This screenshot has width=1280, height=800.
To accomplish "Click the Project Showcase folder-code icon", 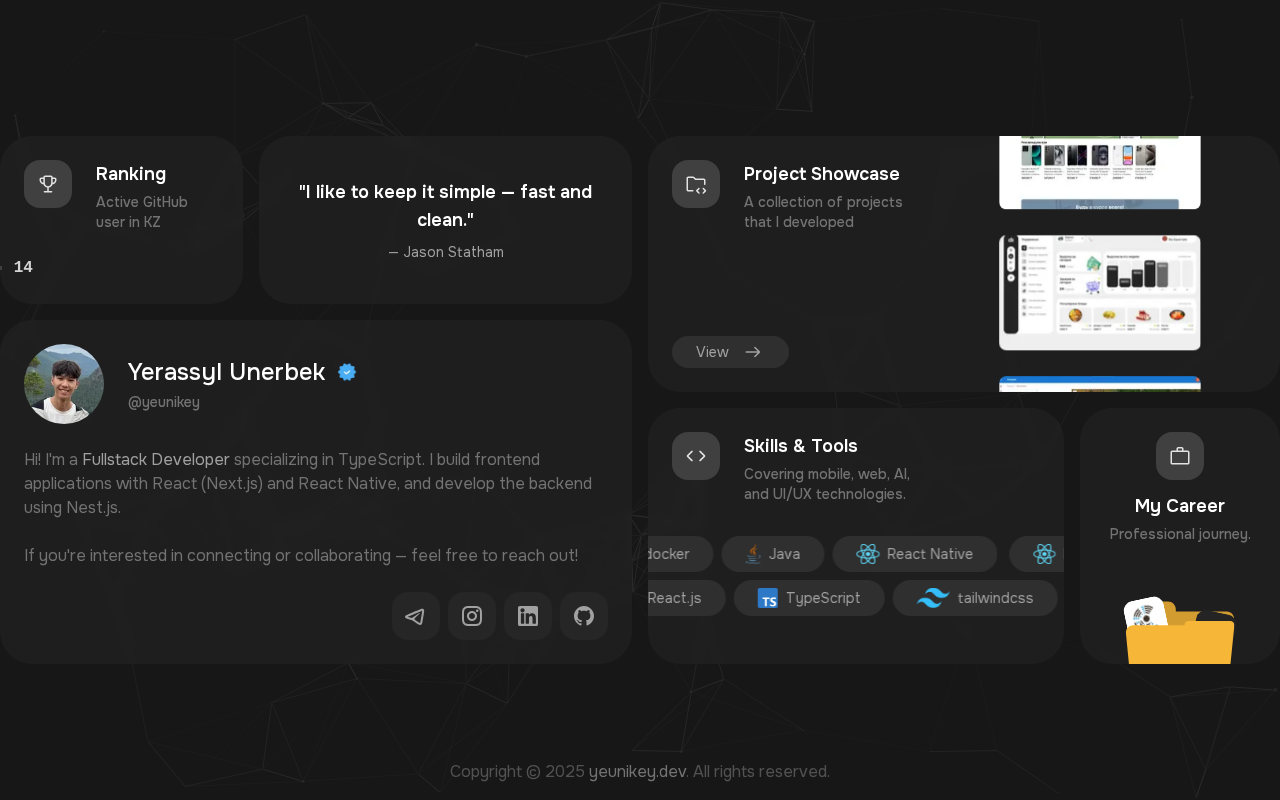I will (696, 184).
